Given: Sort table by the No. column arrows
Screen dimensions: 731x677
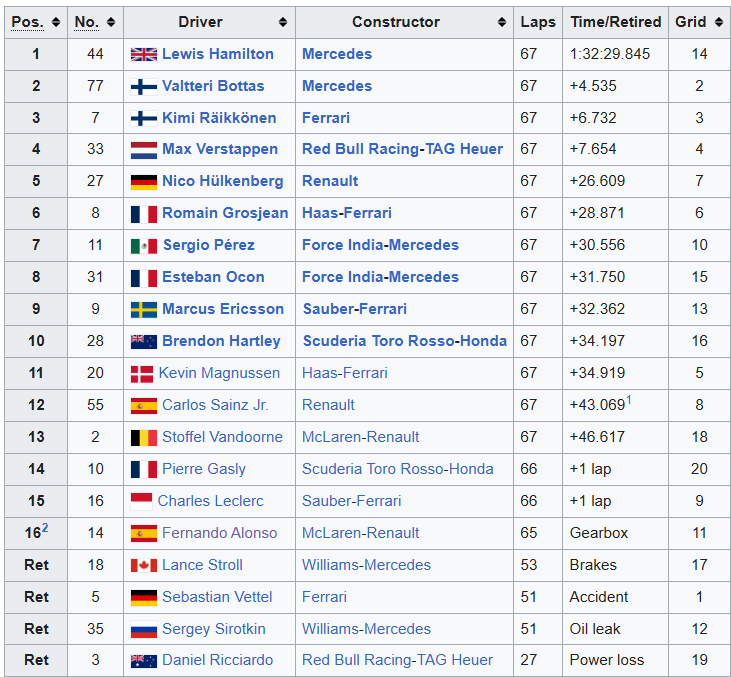Looking at the screenshot, I should pos(111,22).
